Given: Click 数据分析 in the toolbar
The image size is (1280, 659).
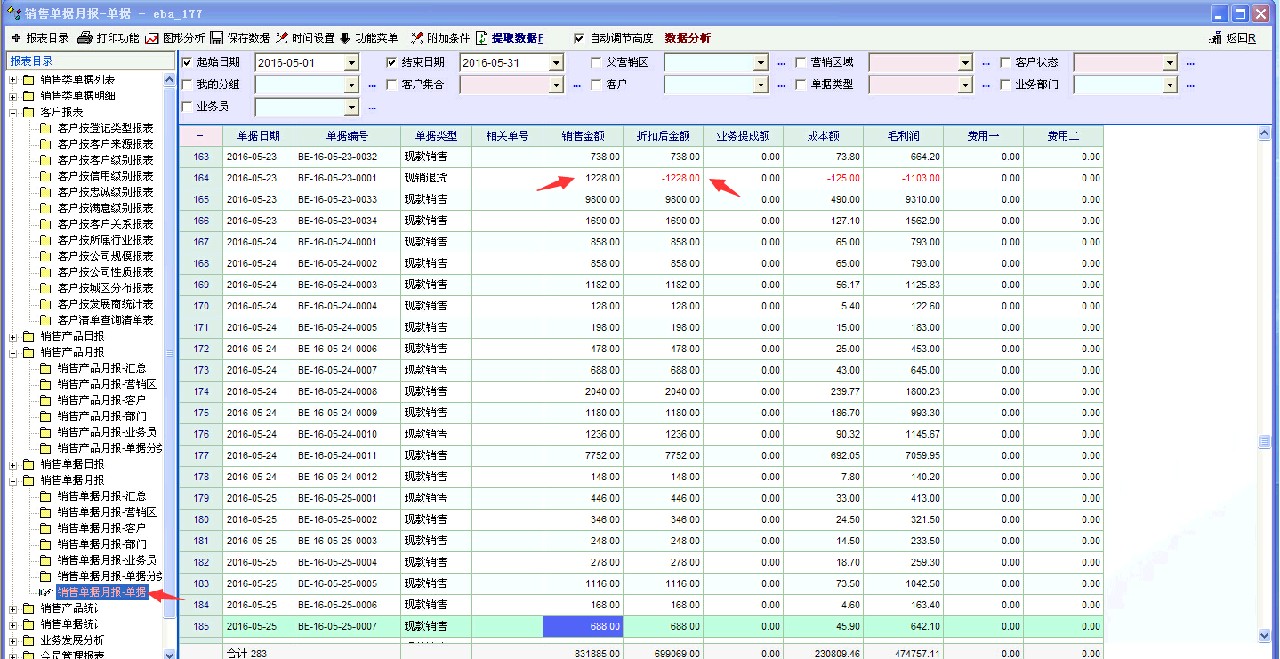Looking at the screenshot, I should [687, 38].
